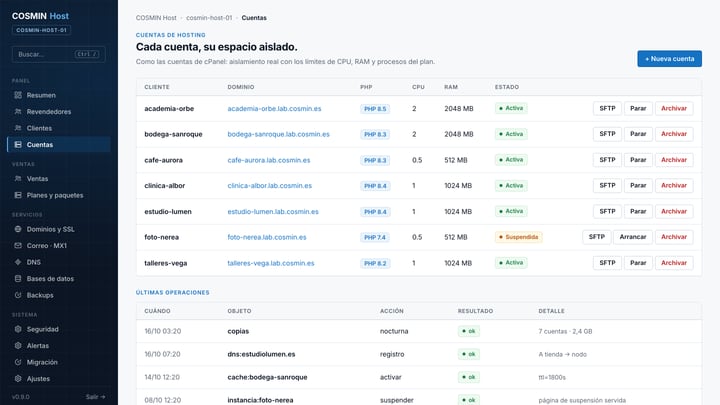Click the Alertas sidebar icon
720x405 pixels.
point(18,346)
